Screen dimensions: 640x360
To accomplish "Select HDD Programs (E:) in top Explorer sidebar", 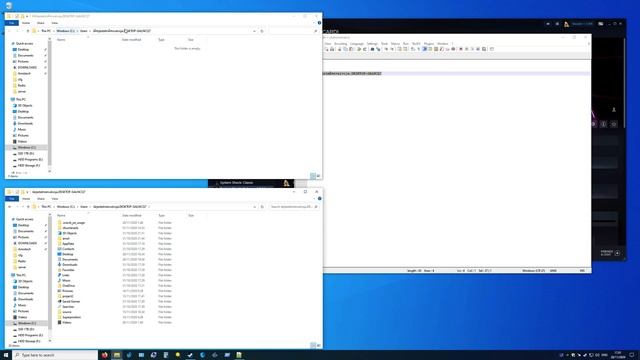I will pos(30,160).
